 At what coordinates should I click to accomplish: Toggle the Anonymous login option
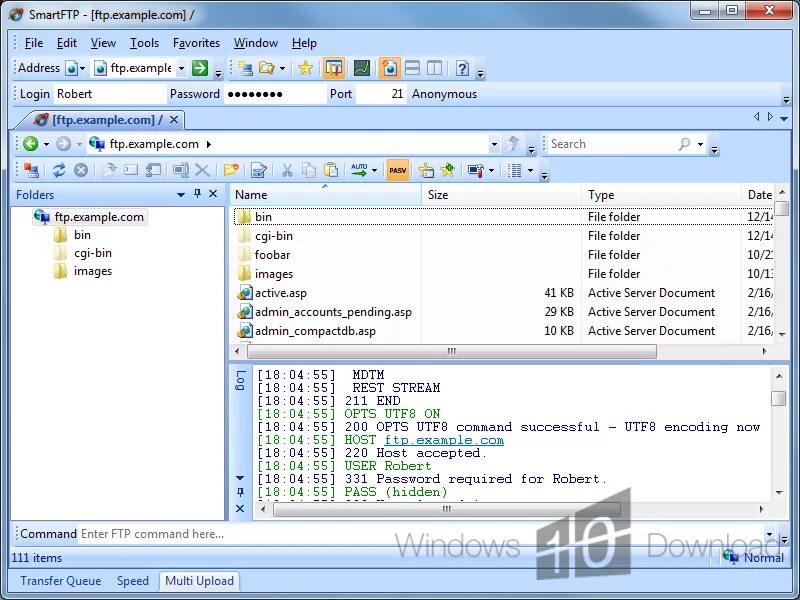coord(444,94)
